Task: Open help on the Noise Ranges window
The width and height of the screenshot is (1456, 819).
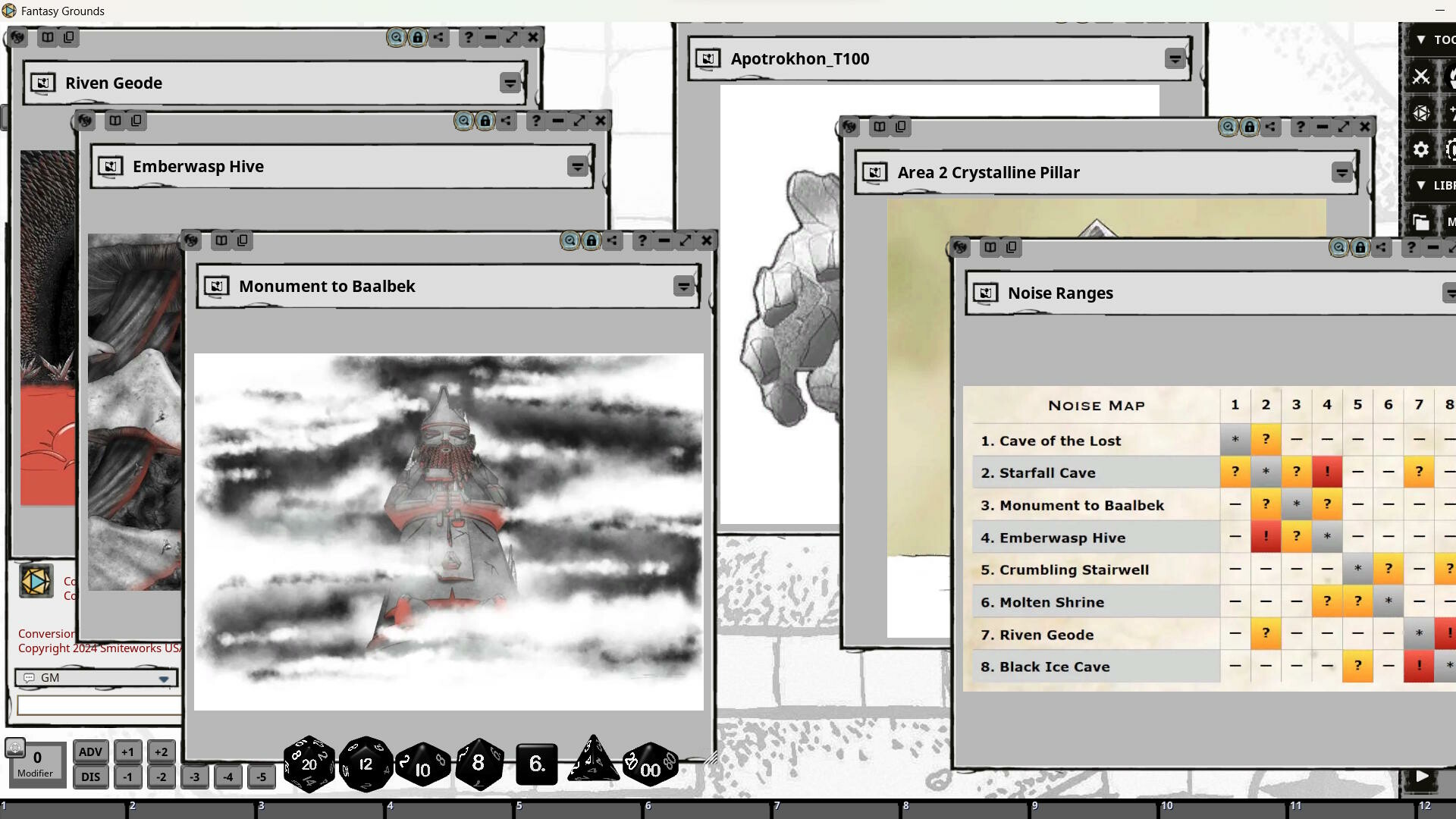Action: pos(1410,247)
